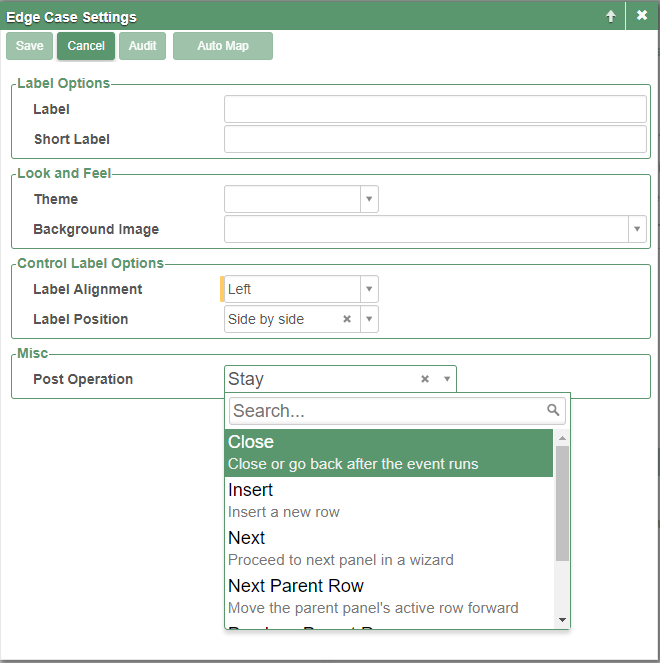The image size is (660, 663).
Task: Click the Side by side value text
Action: pos(266,319)
